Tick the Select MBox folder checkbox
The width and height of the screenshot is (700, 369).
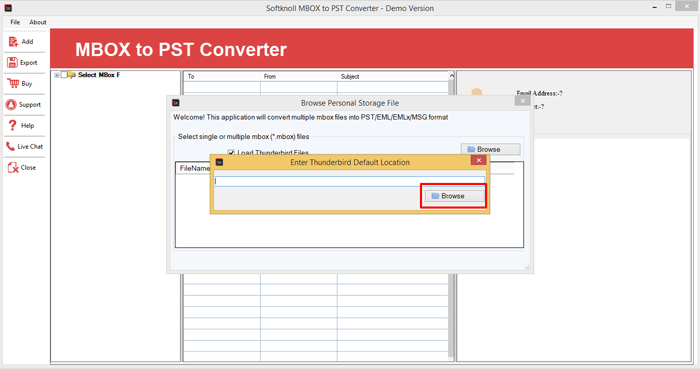64,75
